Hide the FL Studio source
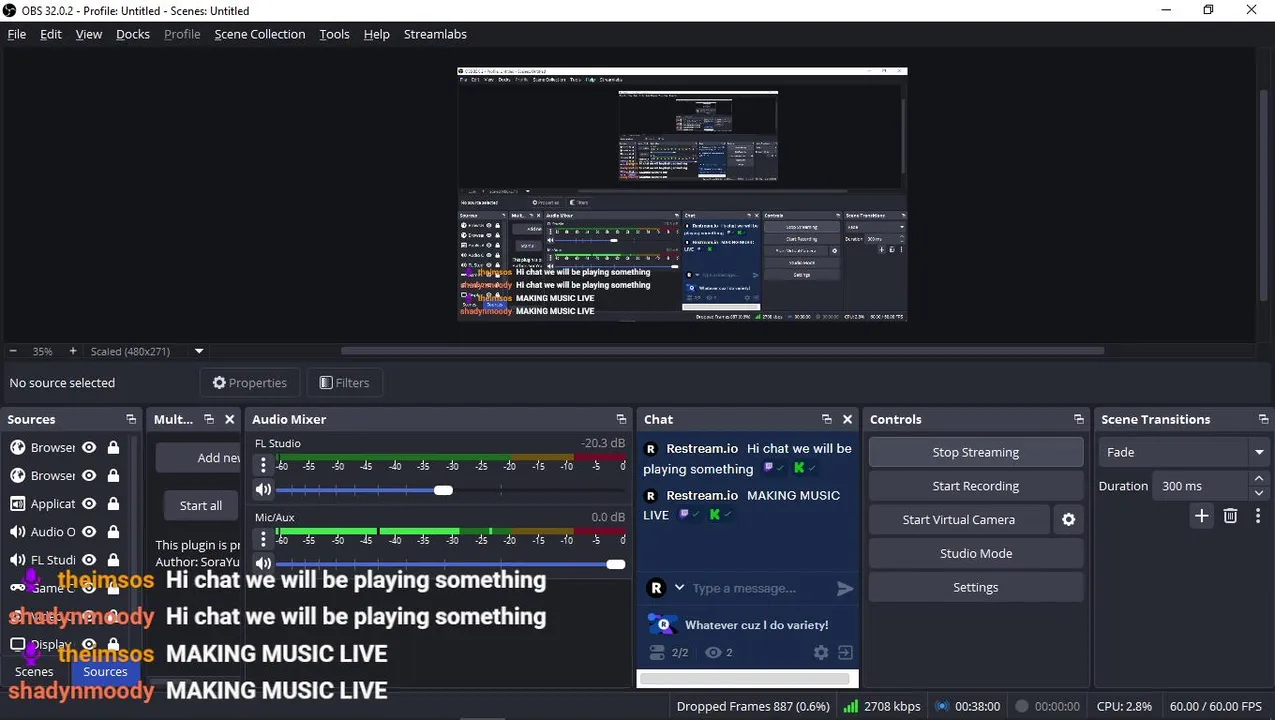The height and width of the screenshot is (720, 1275). [89, 560]
